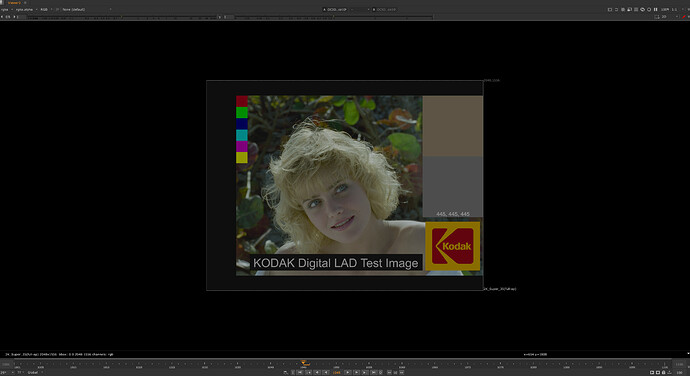690x376 pixels.
Task: Click the orange playhead marker on timeline
Action: 303,362
